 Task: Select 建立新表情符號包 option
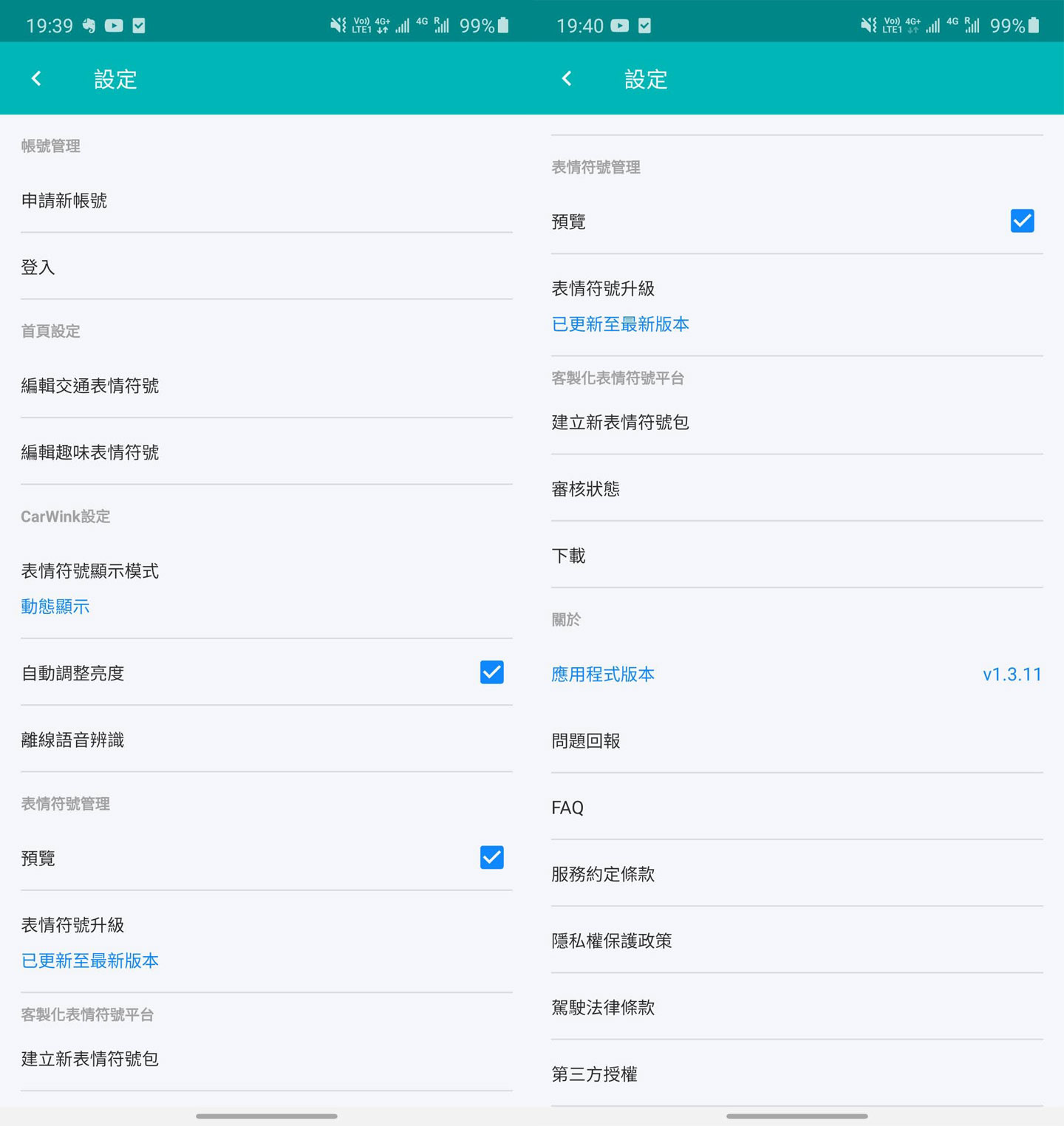(x=621, y=423)
